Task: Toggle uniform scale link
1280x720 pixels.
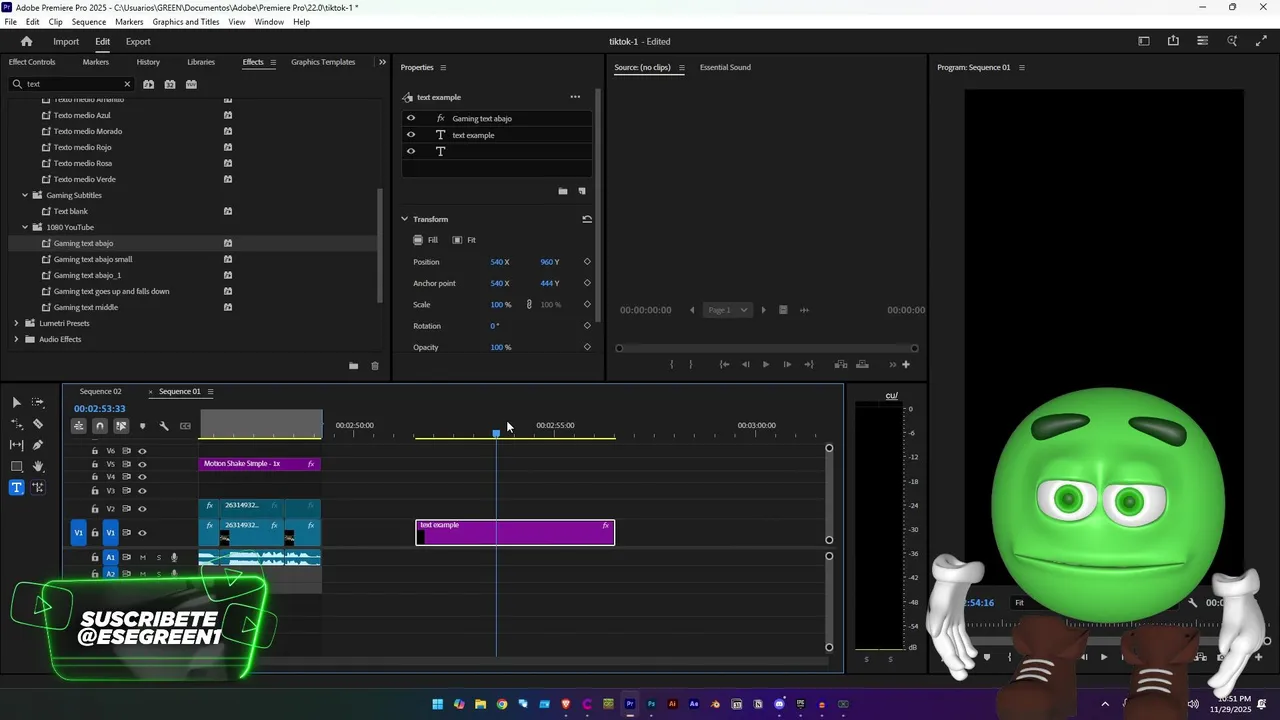Action: point(529,304)
